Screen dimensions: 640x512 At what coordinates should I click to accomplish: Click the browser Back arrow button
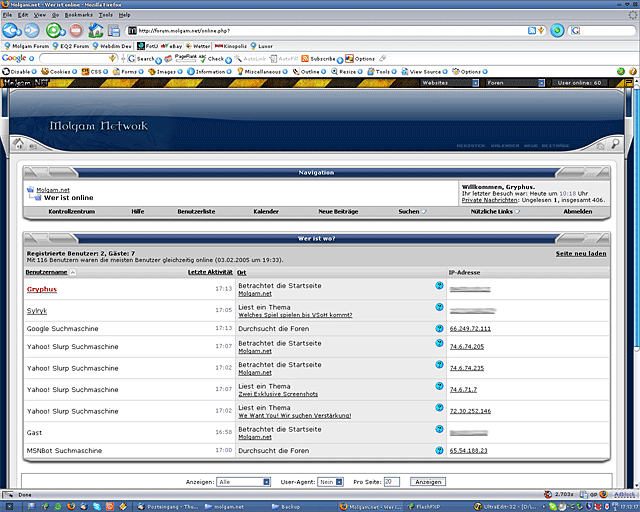11,30
